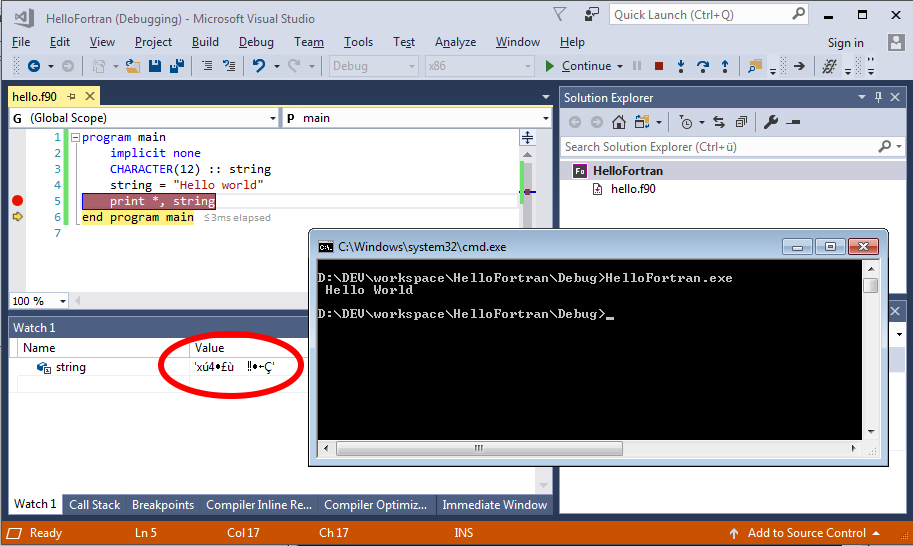Click the Continue debugging button
913x546 pixels.
click(x=578, y=66)
